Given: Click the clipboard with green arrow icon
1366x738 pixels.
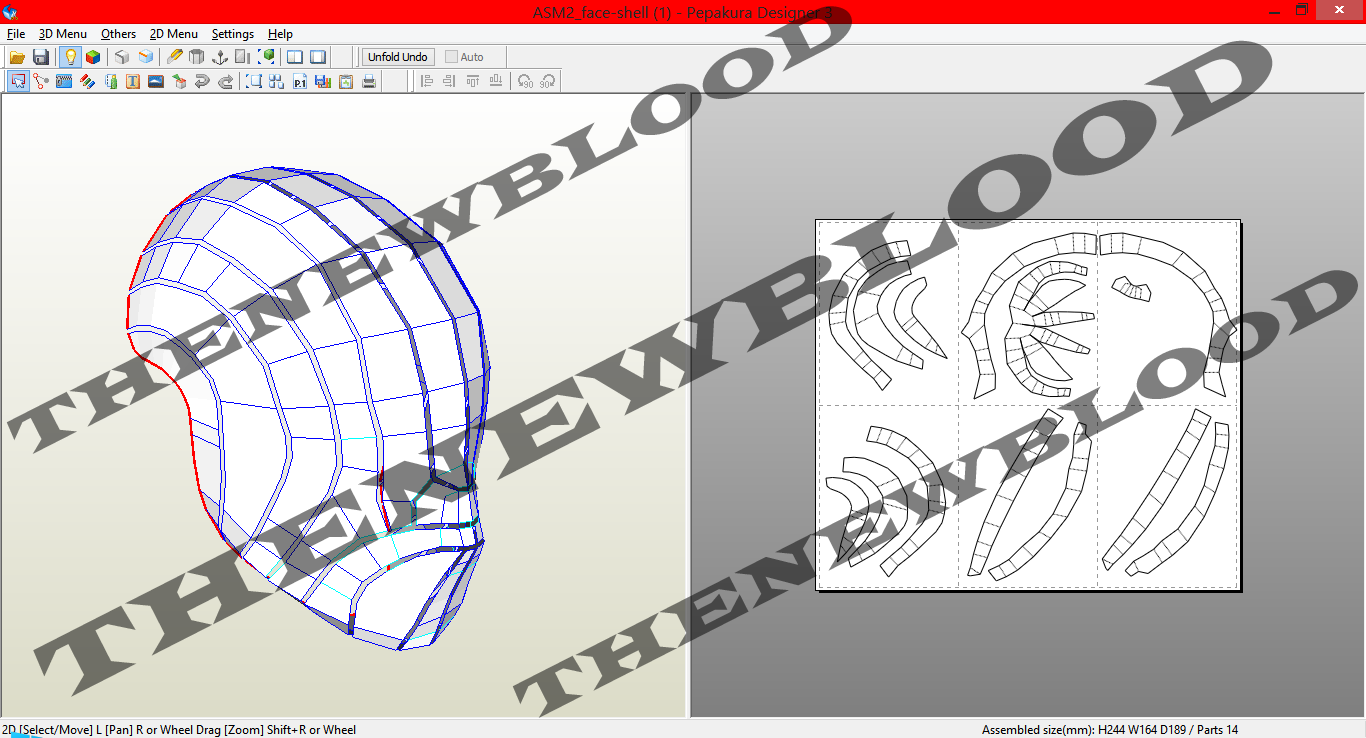Looking at the screenshot, I should point(346,81).
